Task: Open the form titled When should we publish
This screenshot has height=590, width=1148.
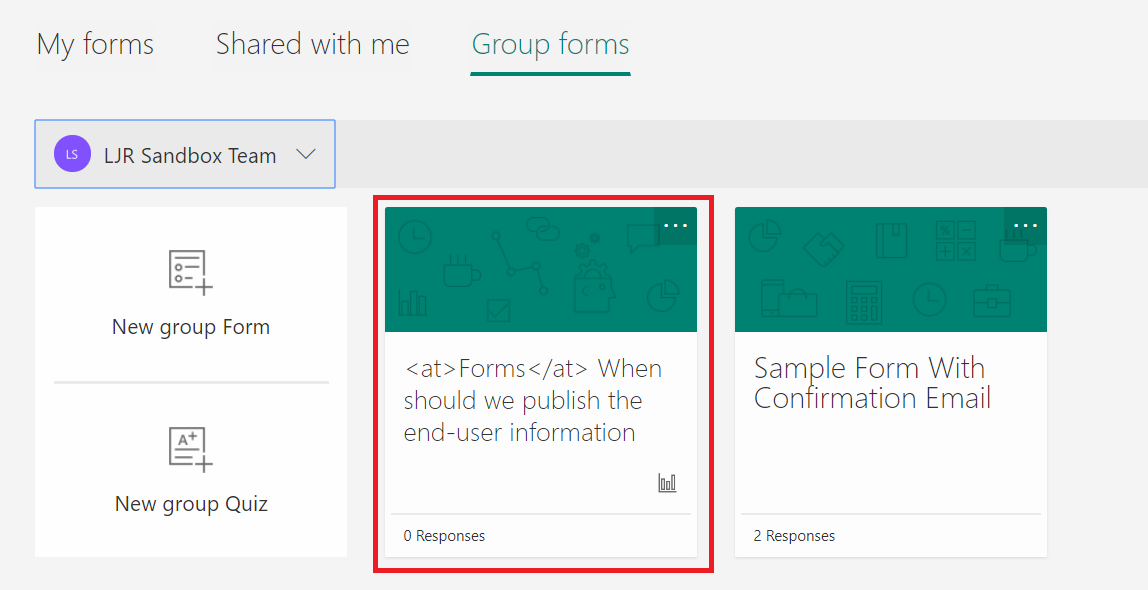Action: [x=533, y=400]
